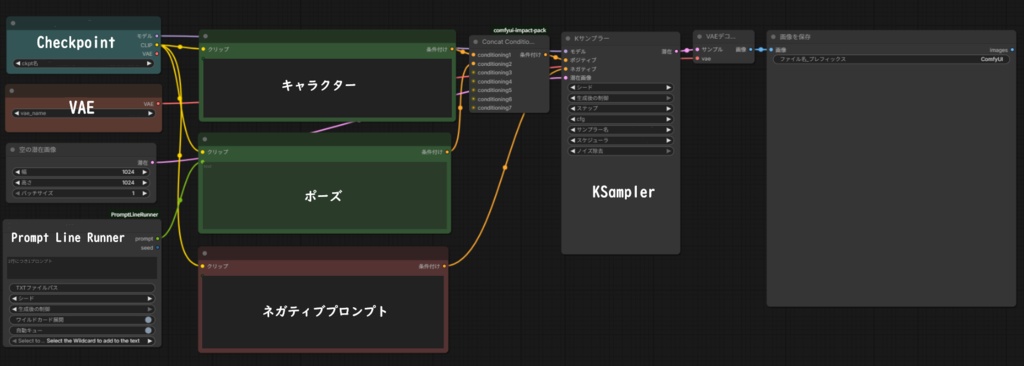The height and width of the screenshot is (366, 1024).
Task: Click the Kサンプラー 潜在 output socket
Action: (x=677, y=50)
